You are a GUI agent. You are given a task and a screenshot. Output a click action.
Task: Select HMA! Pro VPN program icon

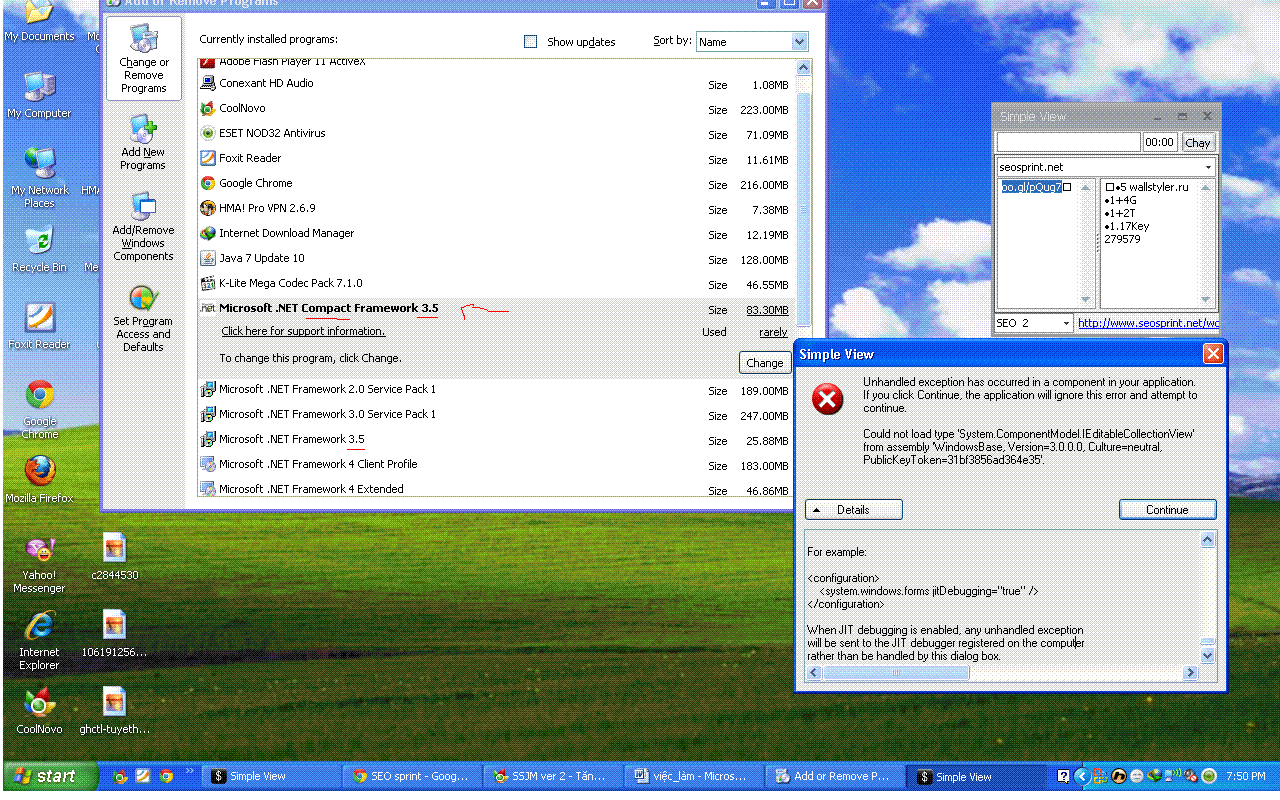click(x=208, y=209)
